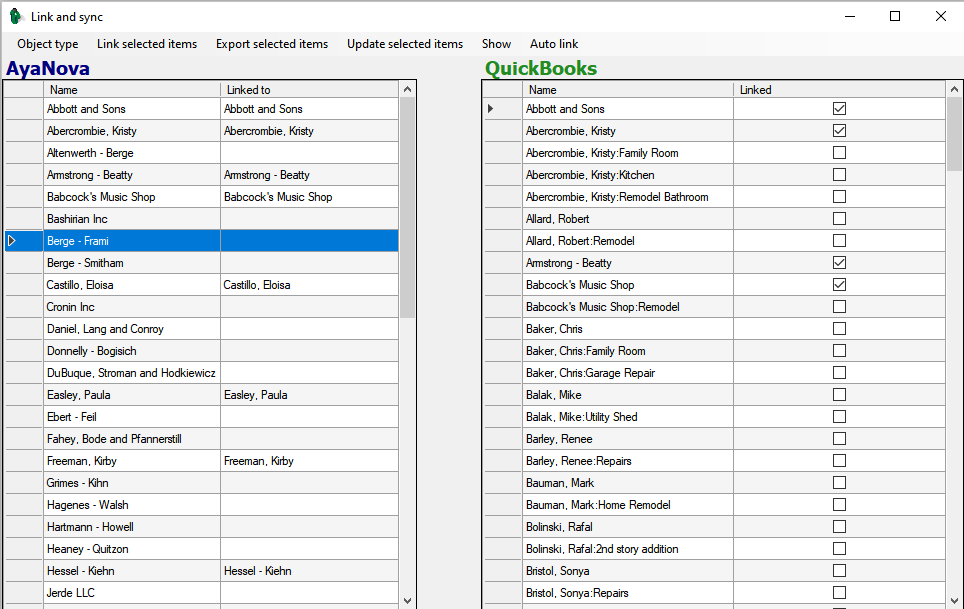Click the scroll-up arrow on the QuickBooks list

click(953, 88)
